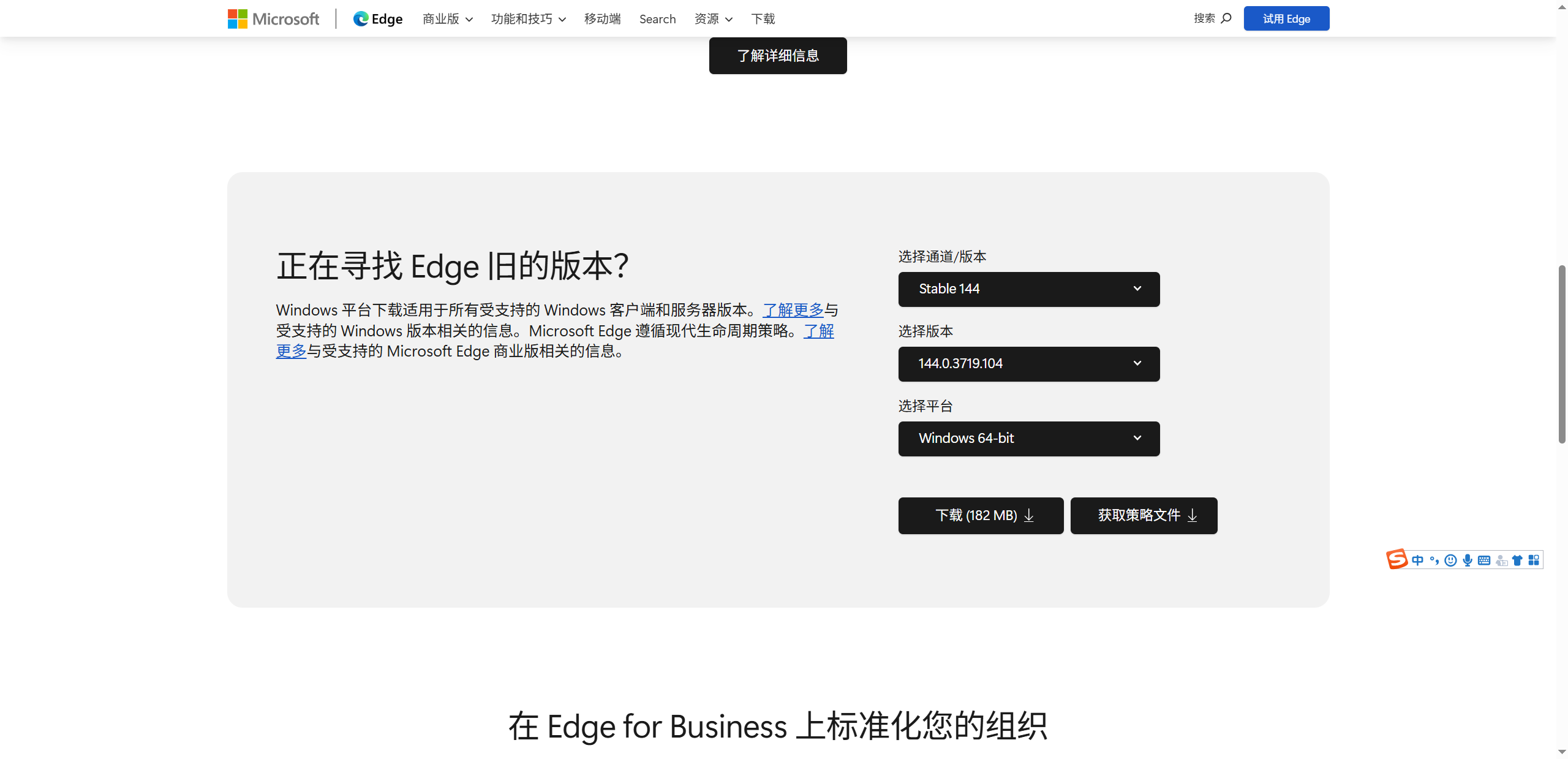1568x759 pixels.
Task: Click the 下载 (182 MB) button
Action: 981,516
